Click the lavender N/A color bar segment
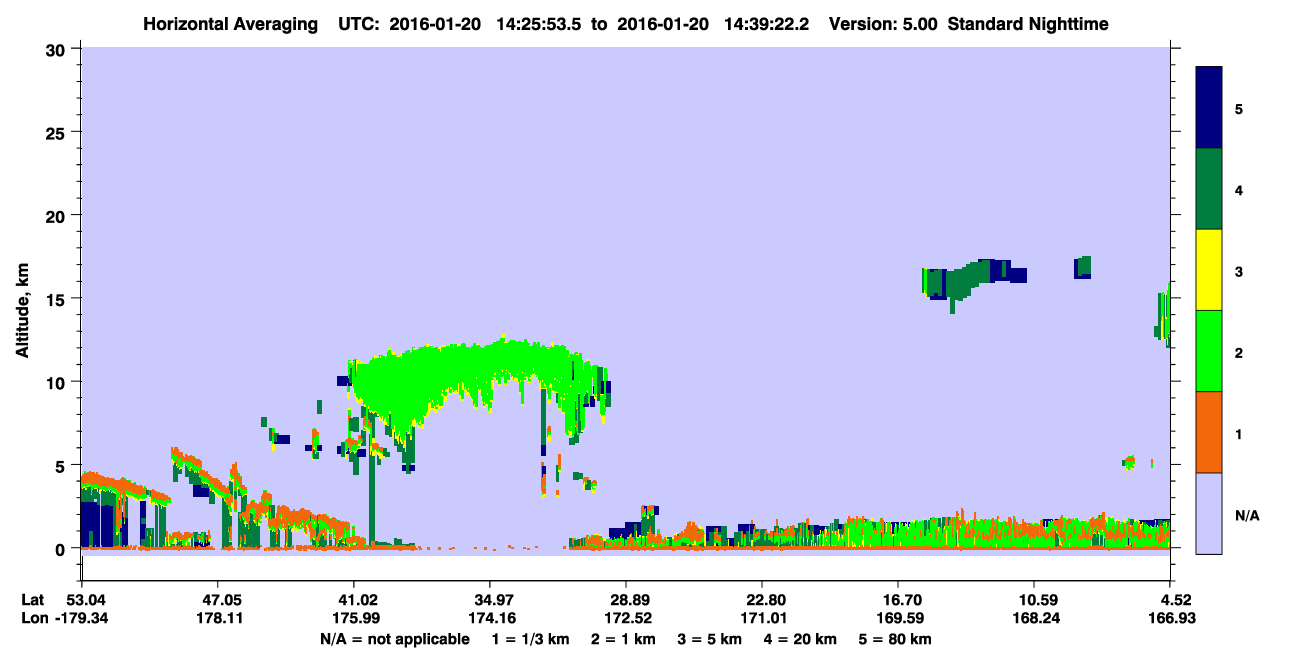Image resolution: width=1300 pixels, height=667 pixels. pos(1209,513)
